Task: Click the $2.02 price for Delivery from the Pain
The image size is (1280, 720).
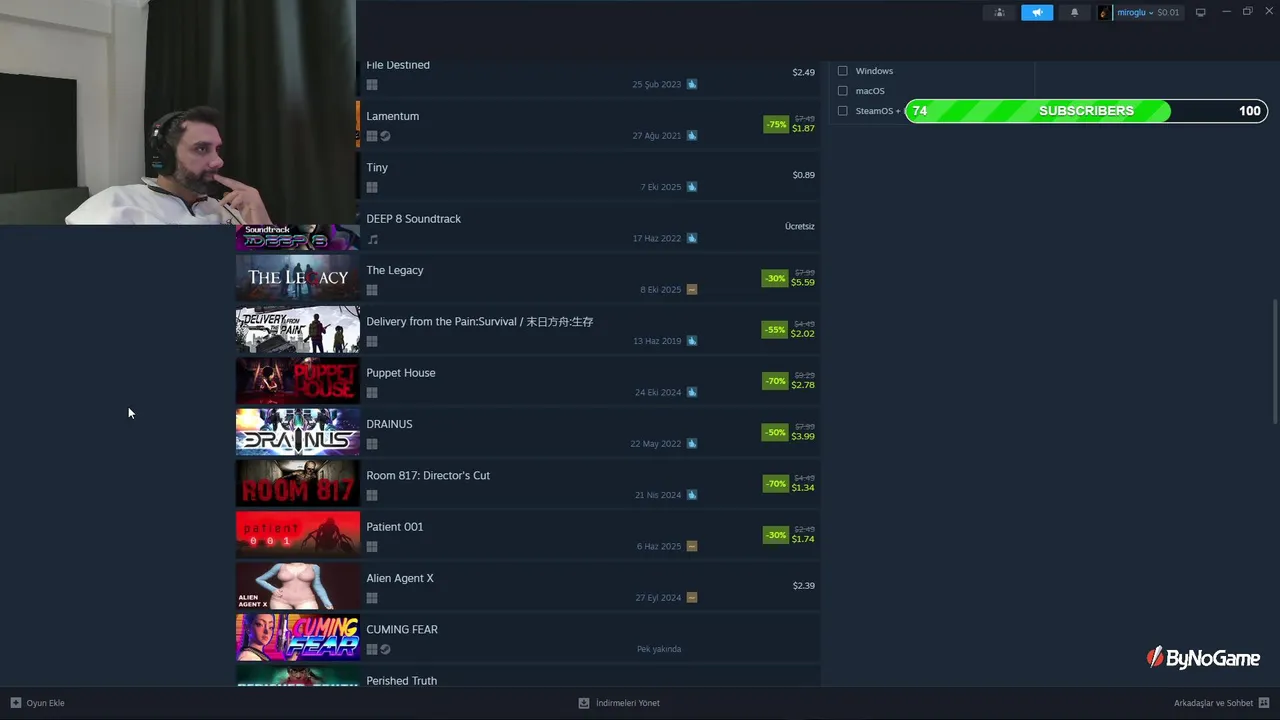Action: tap(803, 334)
